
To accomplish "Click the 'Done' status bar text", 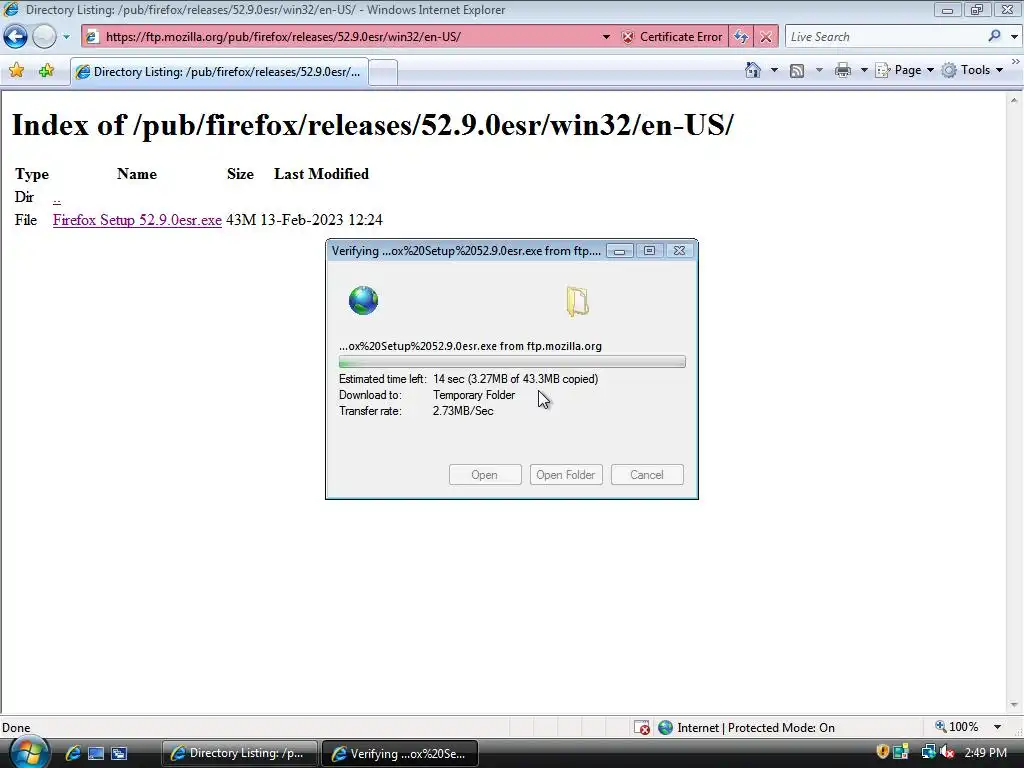I will 16,728.
